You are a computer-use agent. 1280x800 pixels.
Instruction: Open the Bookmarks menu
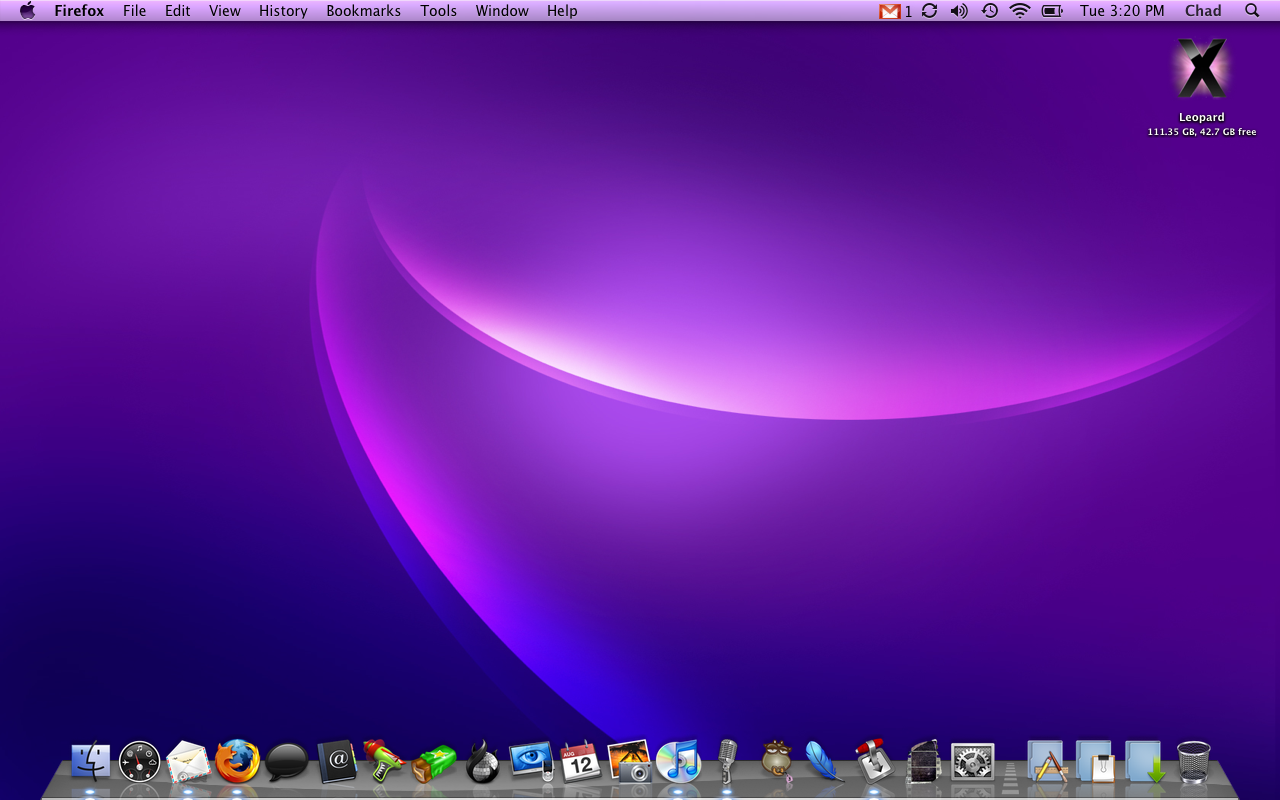point(363,11)
